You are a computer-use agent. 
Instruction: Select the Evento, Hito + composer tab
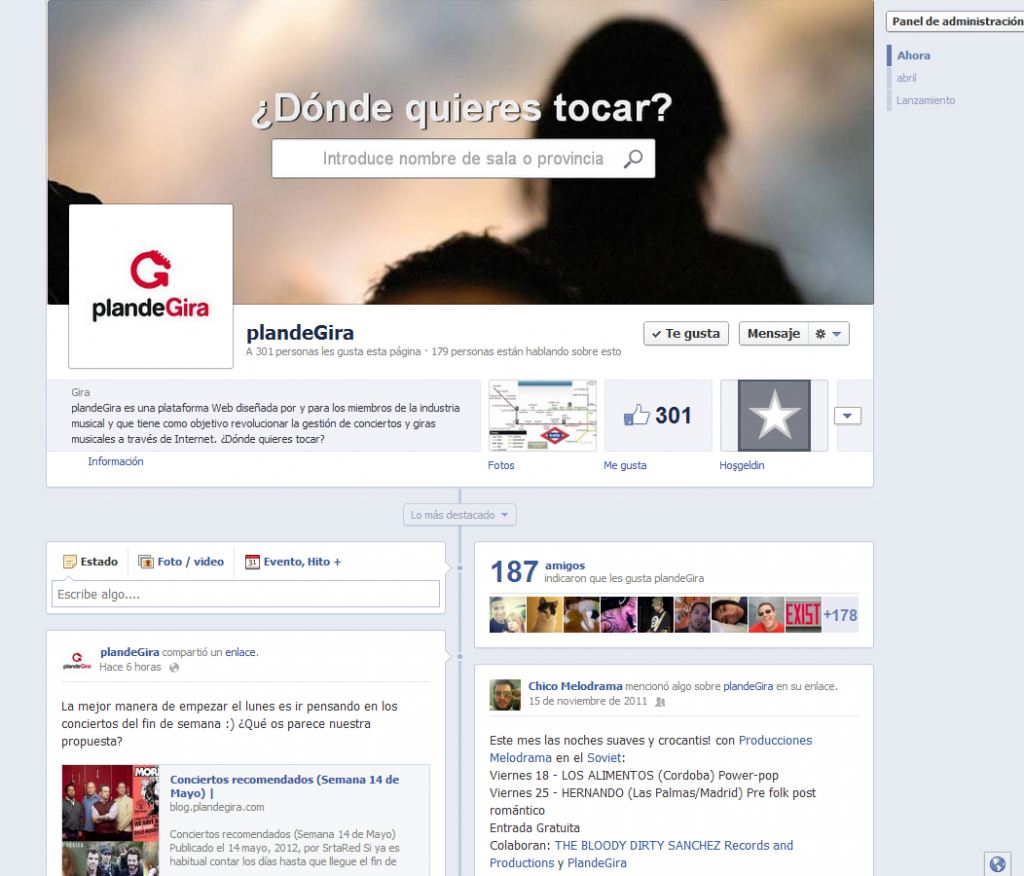(293, 562)
